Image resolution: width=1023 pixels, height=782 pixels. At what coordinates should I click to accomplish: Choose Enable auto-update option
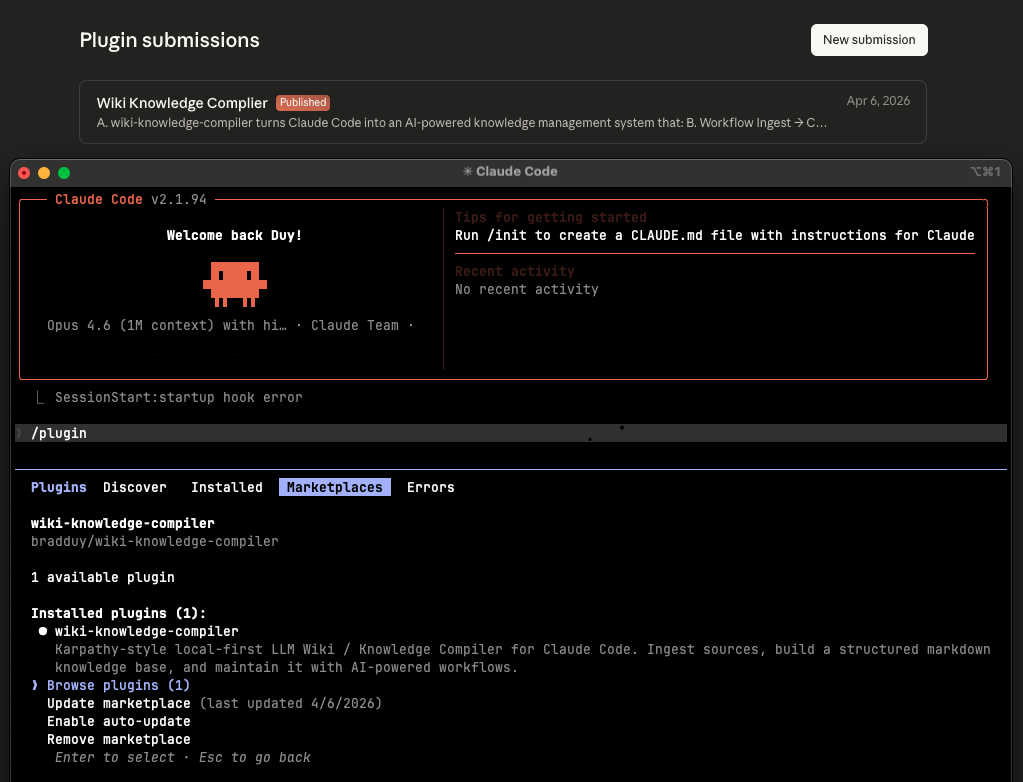click(x=119, y=721)
